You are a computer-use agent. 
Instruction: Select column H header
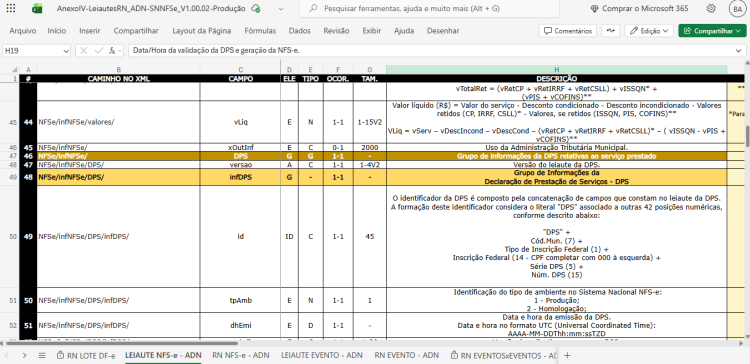[x=556, y=70]
